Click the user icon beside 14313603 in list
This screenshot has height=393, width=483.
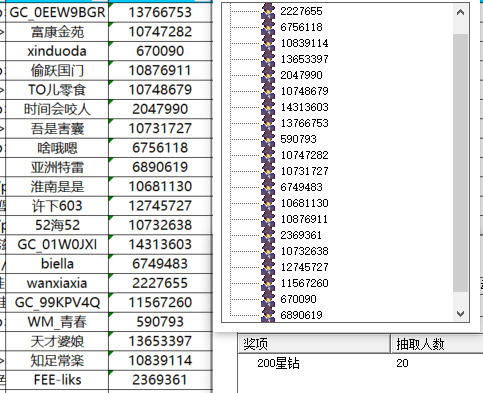(268, 107)
